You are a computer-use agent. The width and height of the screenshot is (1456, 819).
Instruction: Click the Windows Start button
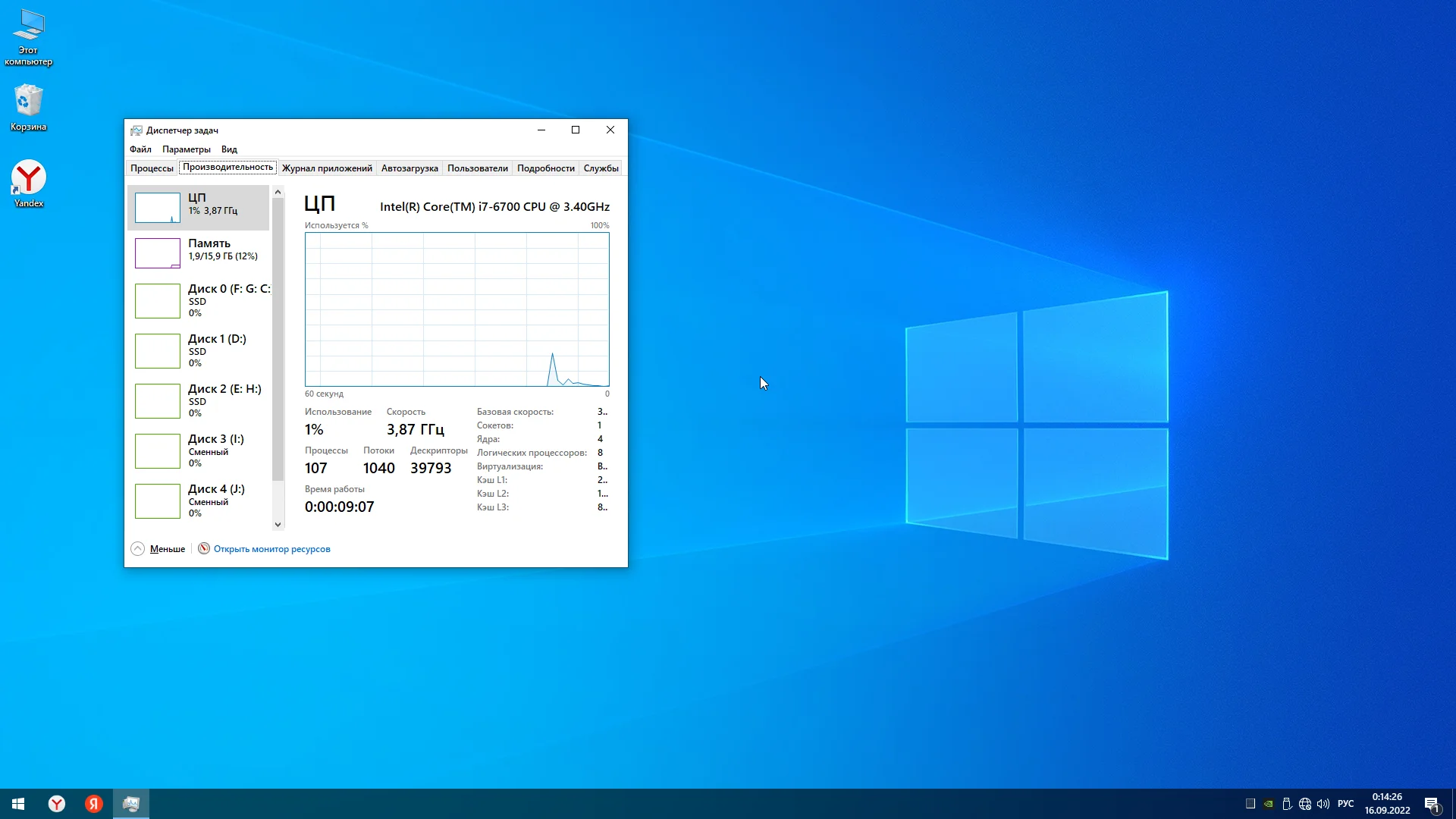click(18, 804)
